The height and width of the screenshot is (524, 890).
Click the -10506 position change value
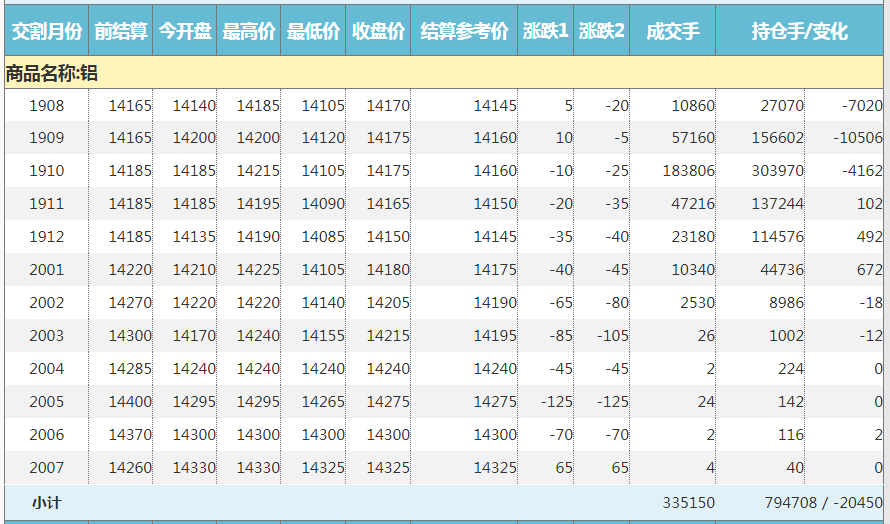tap(859, 138)
